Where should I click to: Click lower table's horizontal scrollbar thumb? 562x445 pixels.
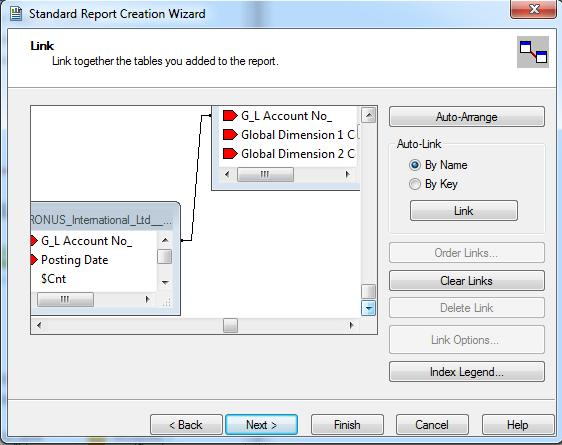click(65, 299)
